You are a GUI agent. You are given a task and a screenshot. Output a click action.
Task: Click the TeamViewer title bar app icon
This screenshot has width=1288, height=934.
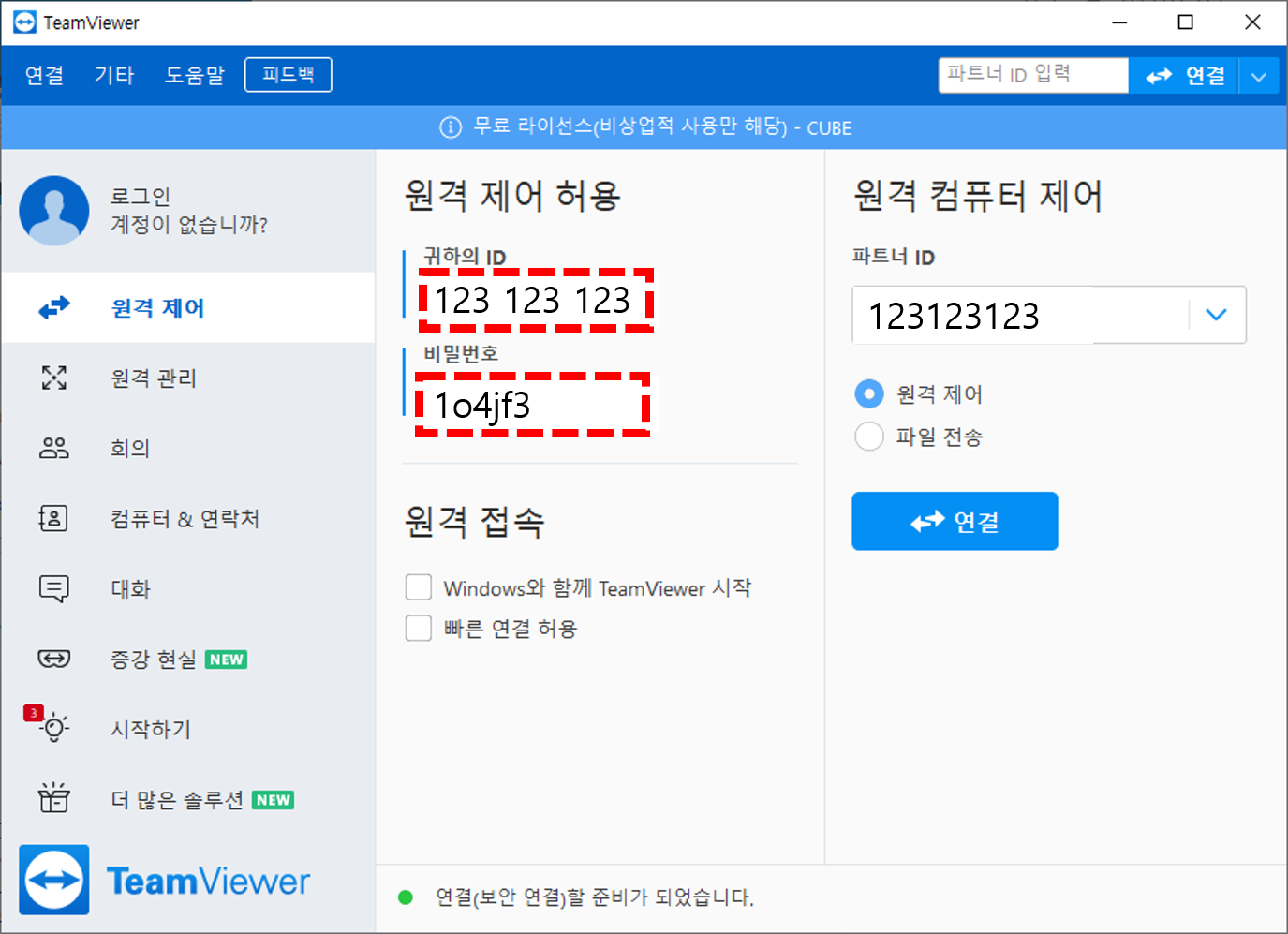pos(25,22)
